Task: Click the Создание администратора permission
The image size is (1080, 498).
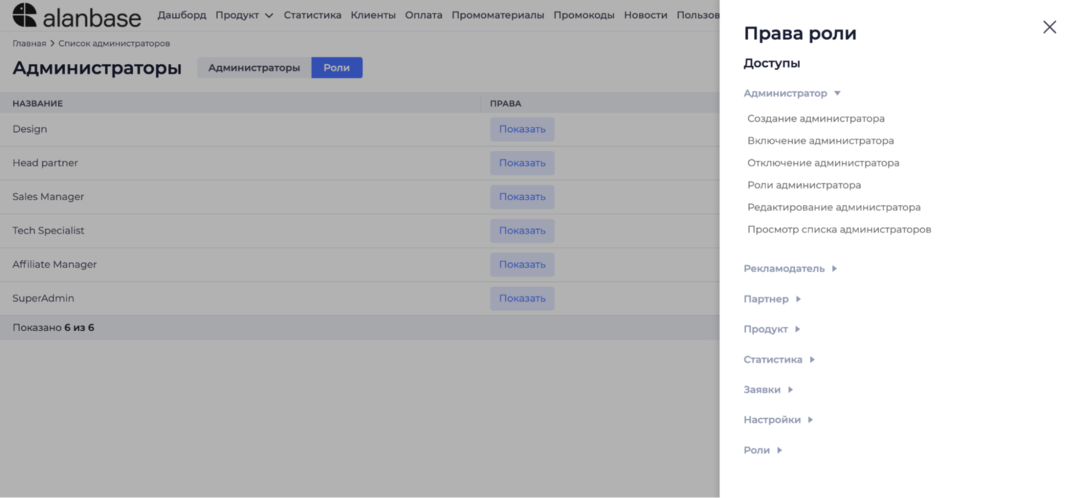Action: 816,118
